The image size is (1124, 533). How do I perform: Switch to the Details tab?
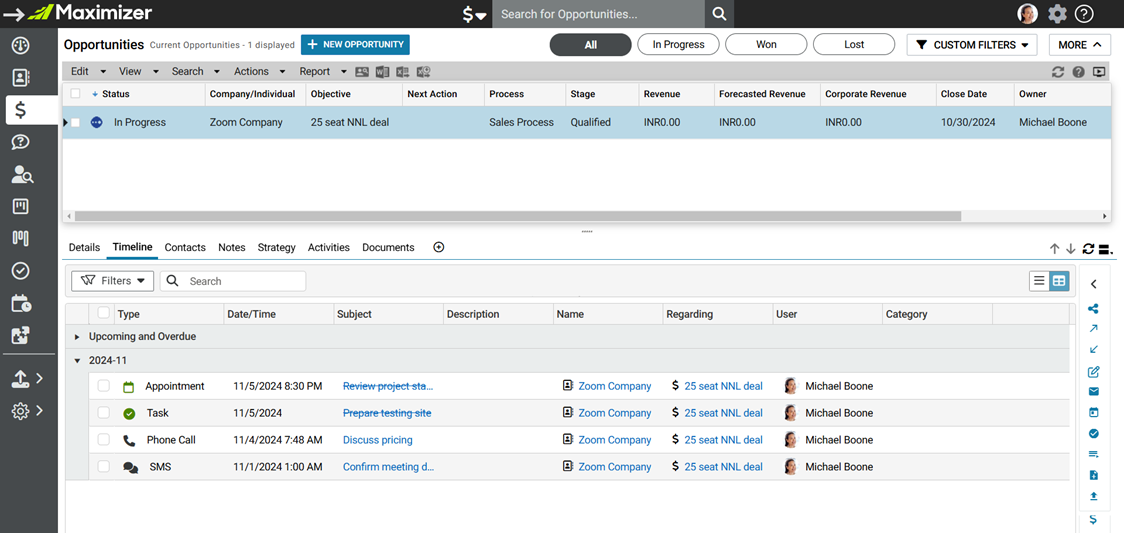point(84,247)
